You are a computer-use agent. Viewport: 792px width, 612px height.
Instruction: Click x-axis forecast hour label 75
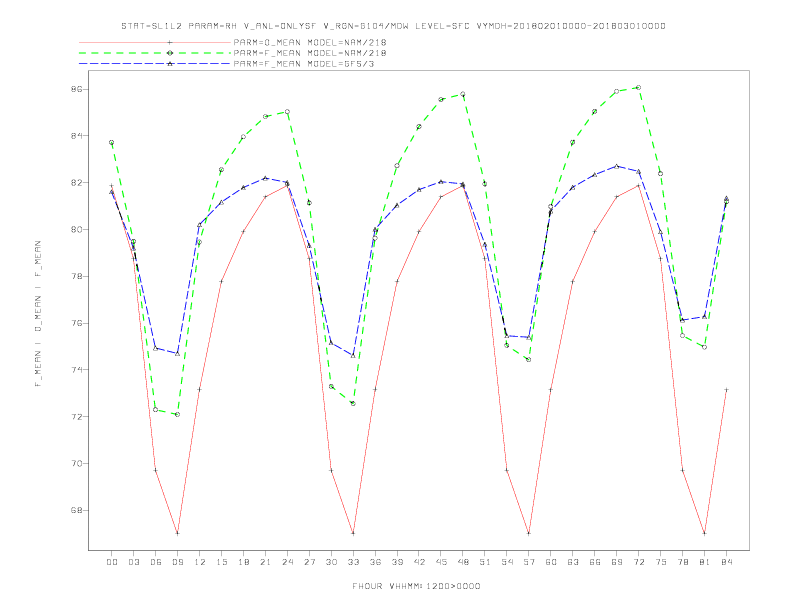click(661, 562)
